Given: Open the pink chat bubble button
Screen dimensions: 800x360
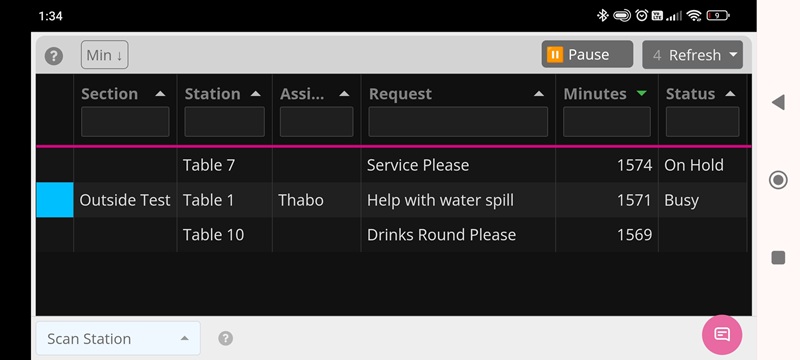Looking at the screenshot, I should [722, 335].
